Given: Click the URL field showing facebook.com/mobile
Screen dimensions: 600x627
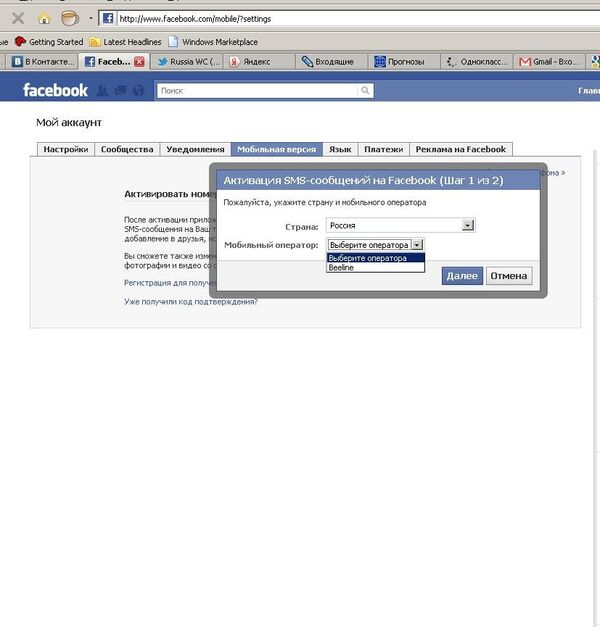Looking at the screenshot, I should (358, 18).
